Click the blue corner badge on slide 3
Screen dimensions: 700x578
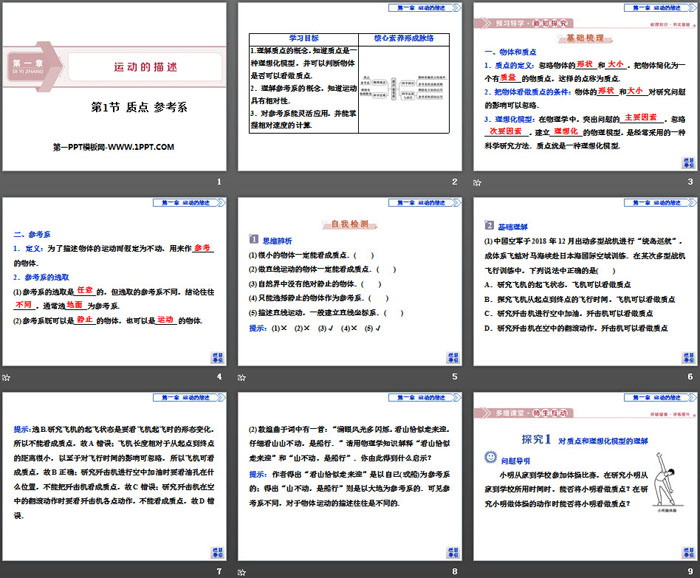pyautogui.click(x=687, y=162)
